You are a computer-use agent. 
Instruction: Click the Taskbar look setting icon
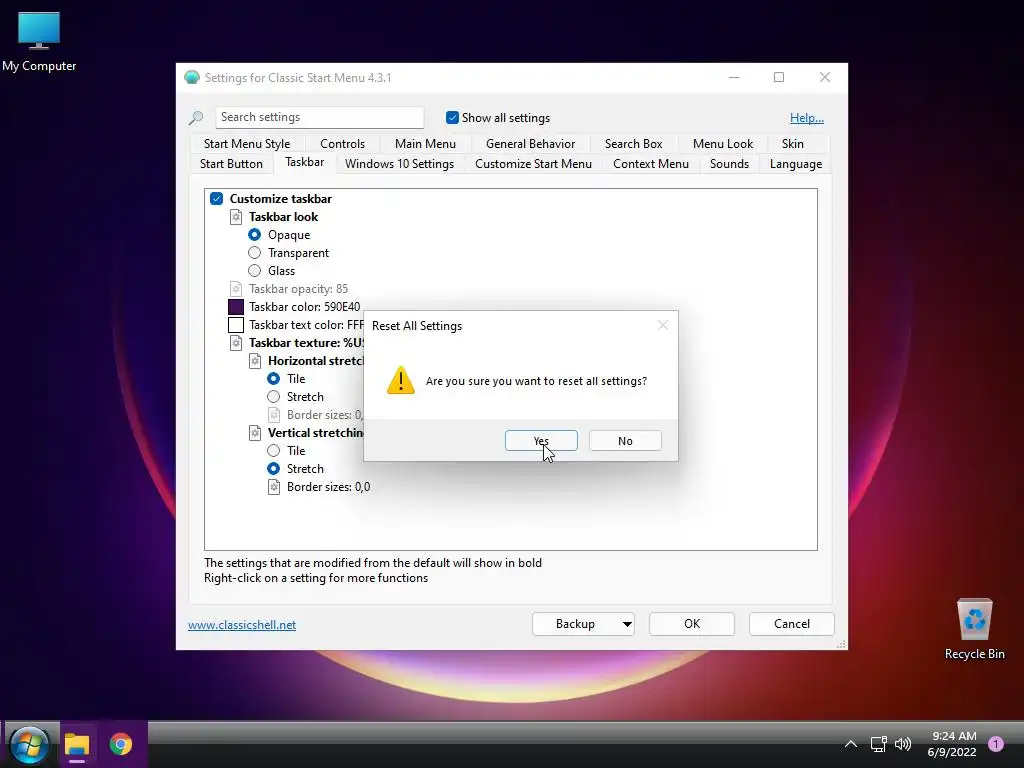236,217
